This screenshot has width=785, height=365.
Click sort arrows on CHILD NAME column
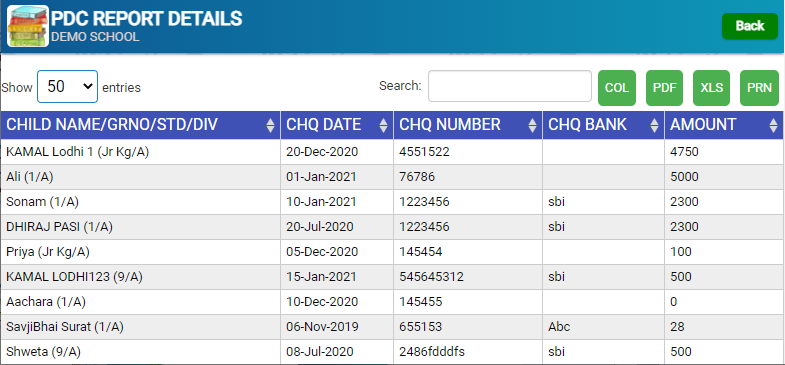(270, 125)
